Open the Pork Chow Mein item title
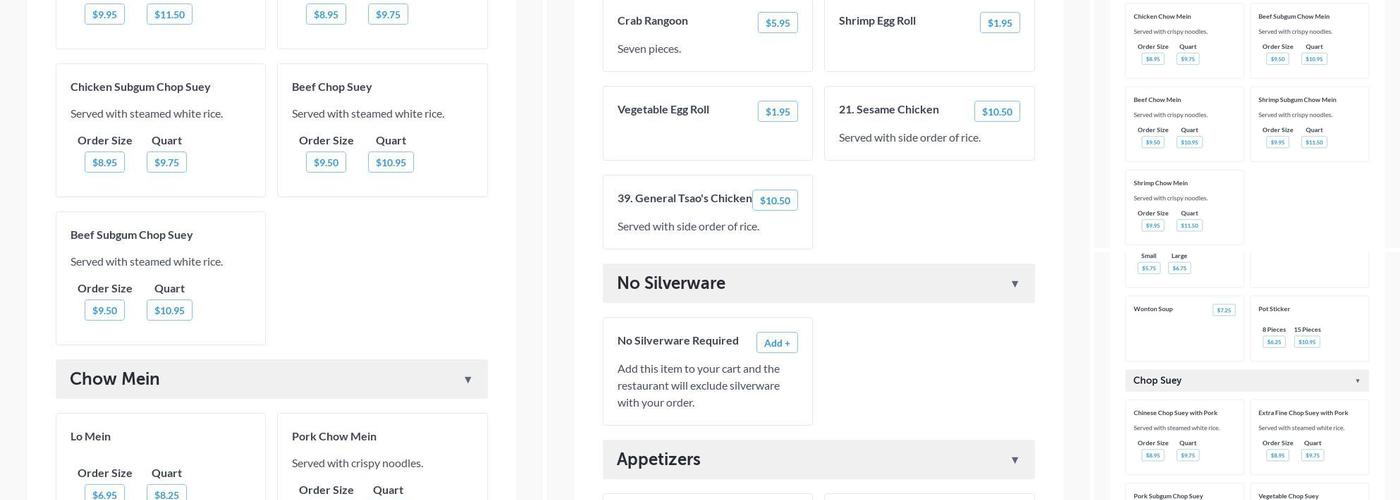Screen dimensions: 1400x500 334,436
